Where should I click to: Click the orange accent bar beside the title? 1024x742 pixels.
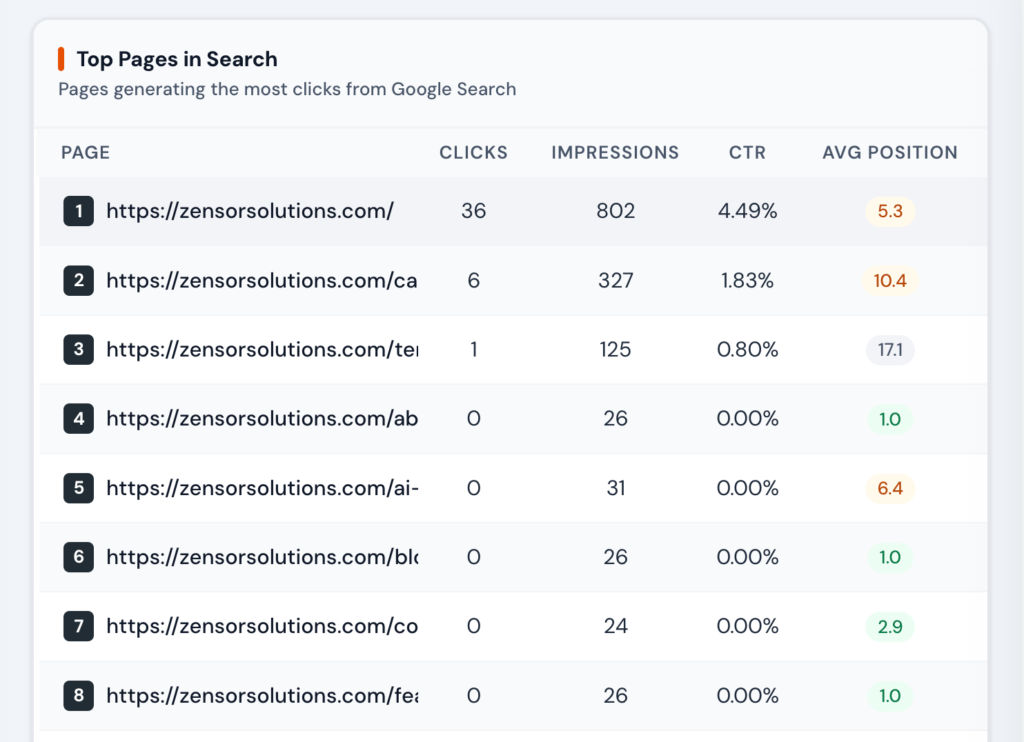coord(62,58)
